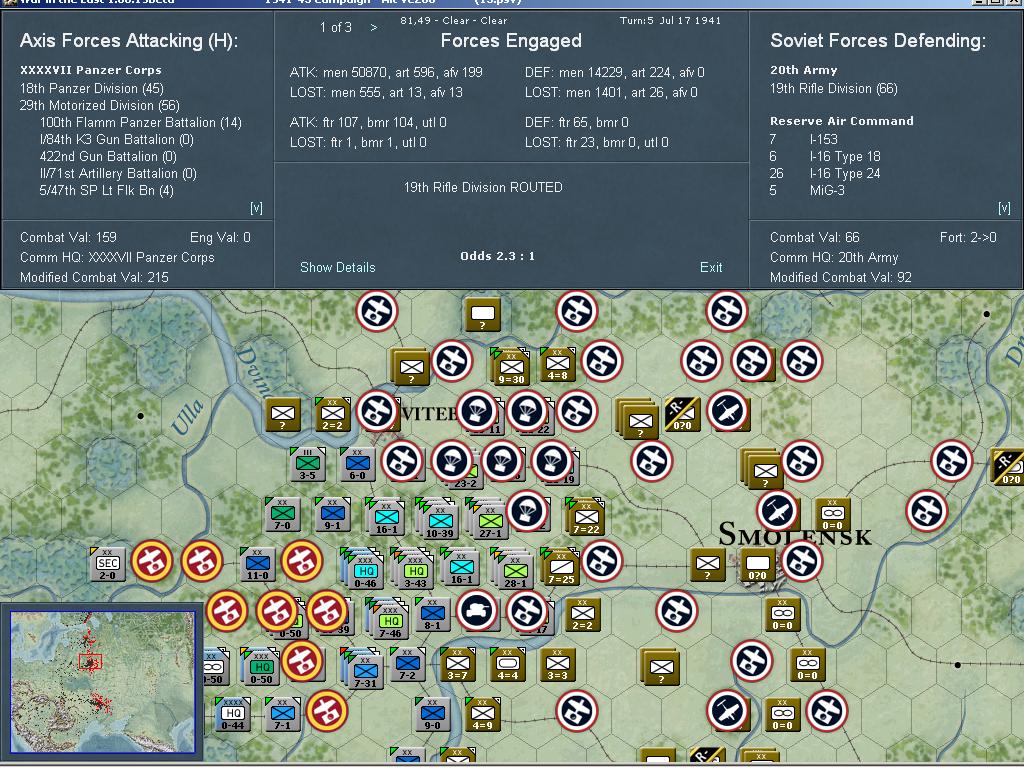
Task: Expand Soviet defending forces list with [v]
Action: [1004, 208]
